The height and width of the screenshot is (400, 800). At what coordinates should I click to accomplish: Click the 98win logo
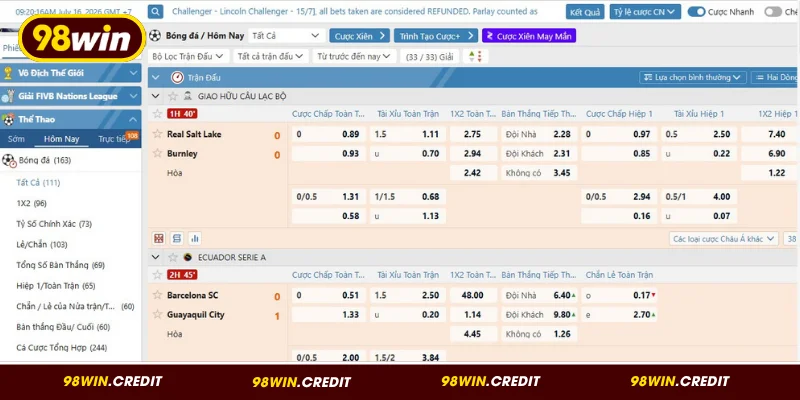[x=82, y=39]
